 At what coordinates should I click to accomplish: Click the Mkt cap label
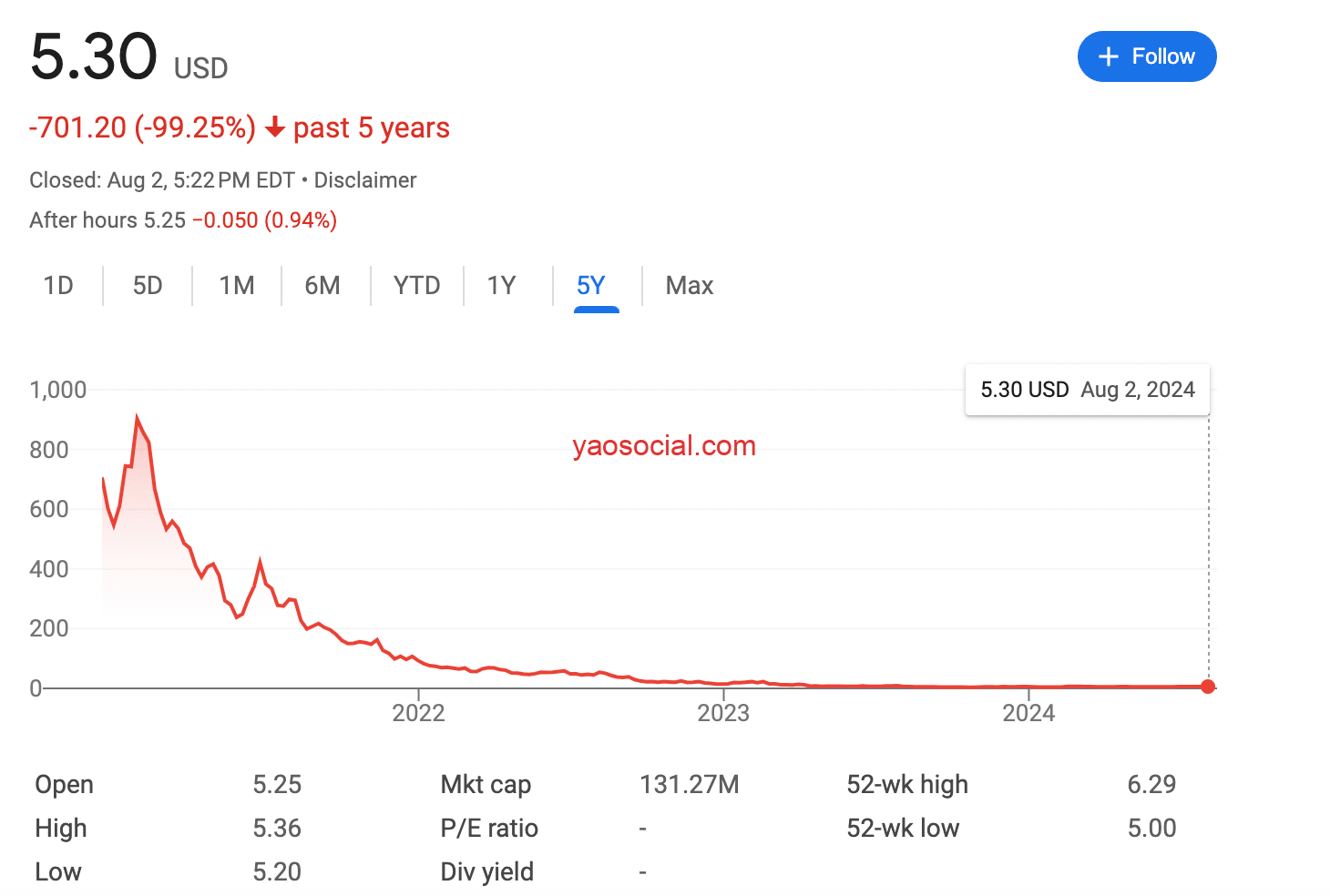pyautogui.click(x=486, y=785)
